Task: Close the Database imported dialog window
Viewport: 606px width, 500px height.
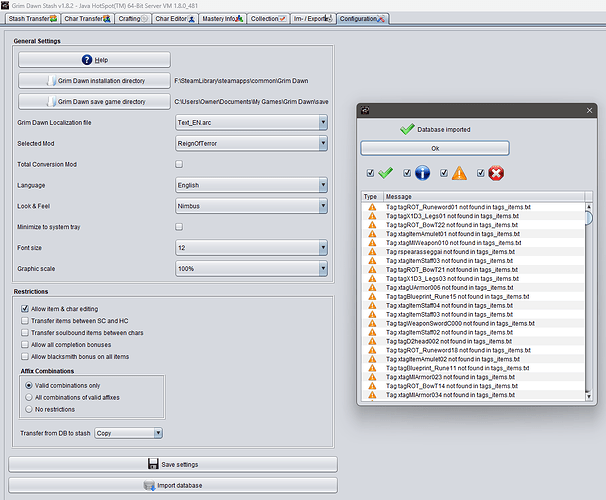Action: (x=589, y=110)
